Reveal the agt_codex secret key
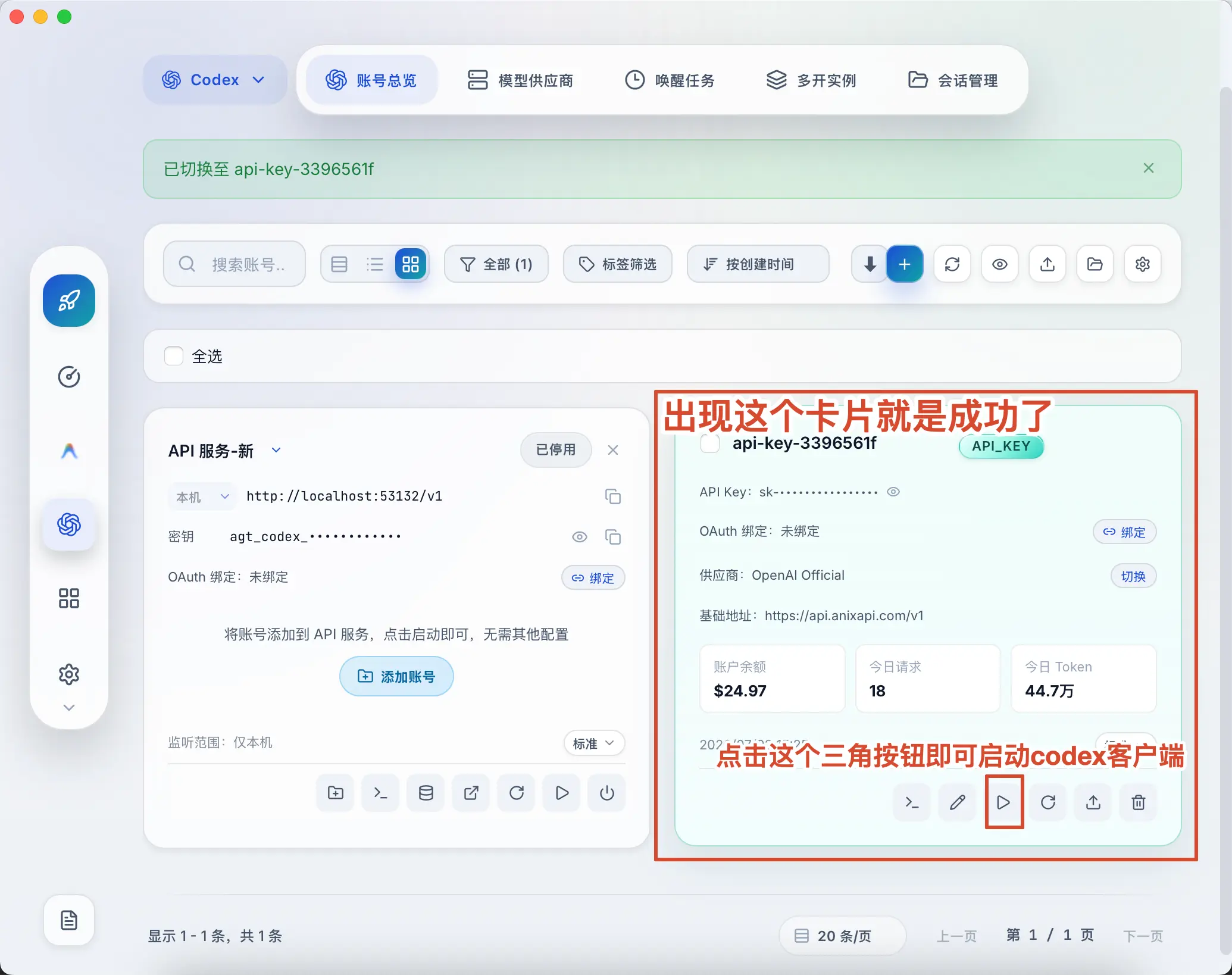Viewport: 1232px width, 975px height. tap(580, 537)
